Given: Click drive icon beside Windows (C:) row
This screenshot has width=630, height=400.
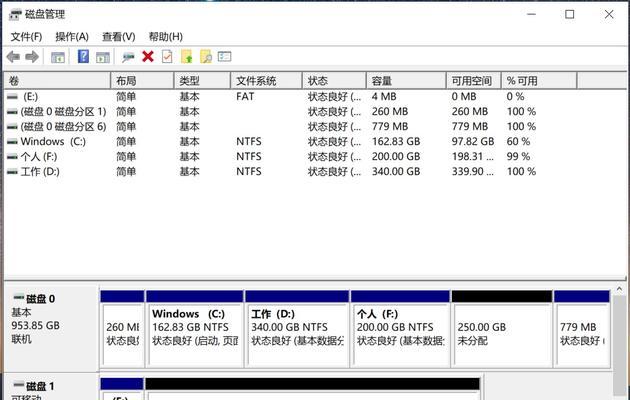Looking at the screenshot, I should [x=12, y=141].
